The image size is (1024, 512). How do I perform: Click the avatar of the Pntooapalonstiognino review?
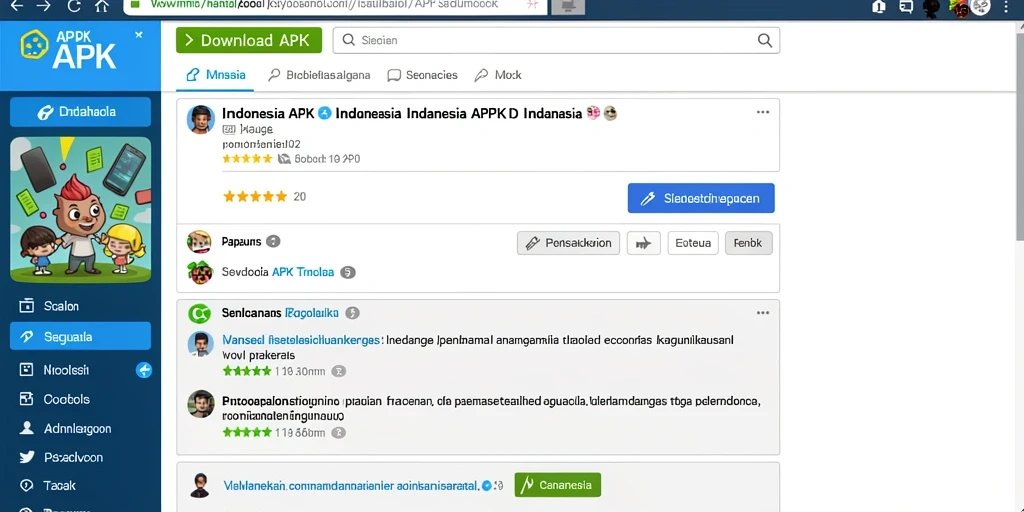(x=200, y=404)
